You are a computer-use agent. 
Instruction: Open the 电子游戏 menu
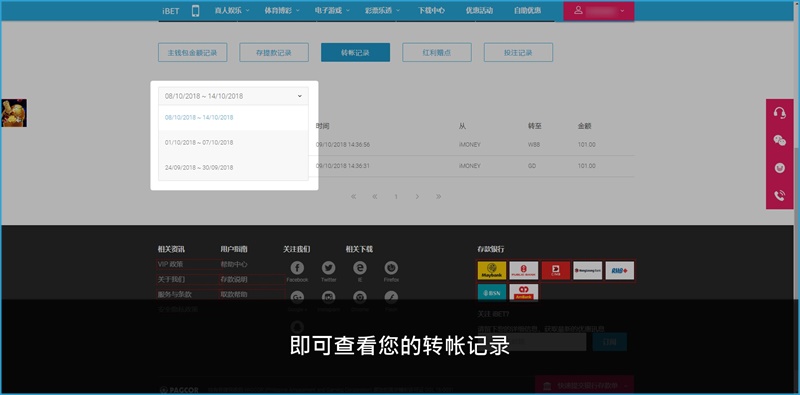point(332,10)
